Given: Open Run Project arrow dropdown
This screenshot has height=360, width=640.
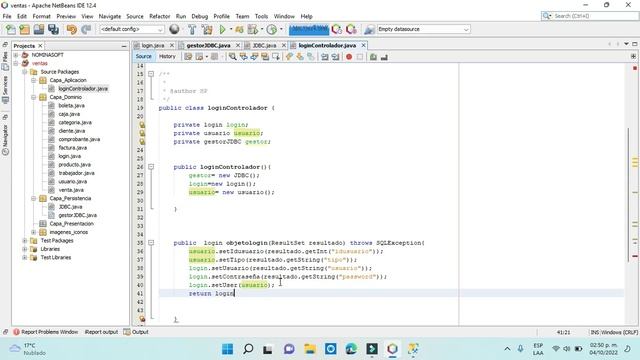Looking at the screenshot, I should click(231, 29).
